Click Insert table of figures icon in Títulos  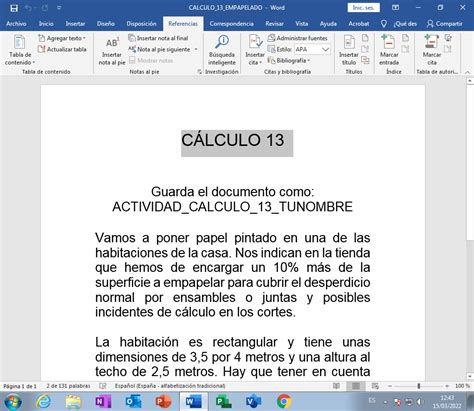pos(365,38)
